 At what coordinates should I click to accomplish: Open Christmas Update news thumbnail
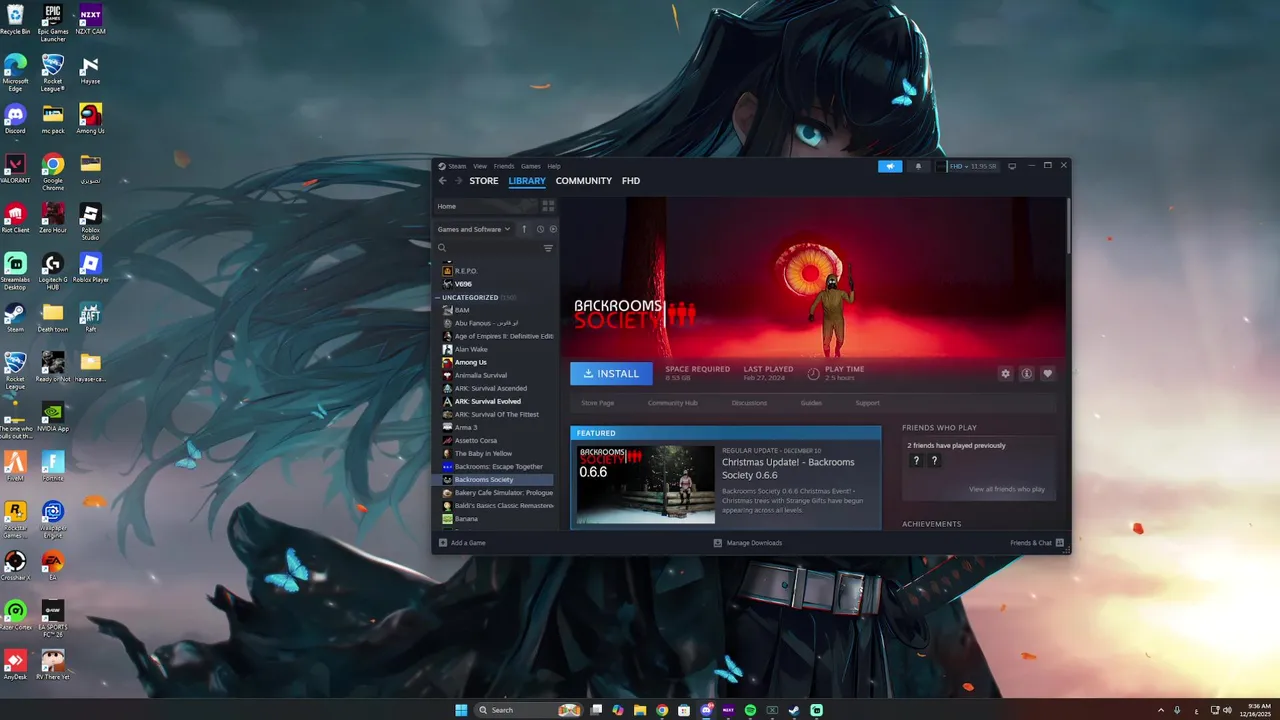point(646,484)
